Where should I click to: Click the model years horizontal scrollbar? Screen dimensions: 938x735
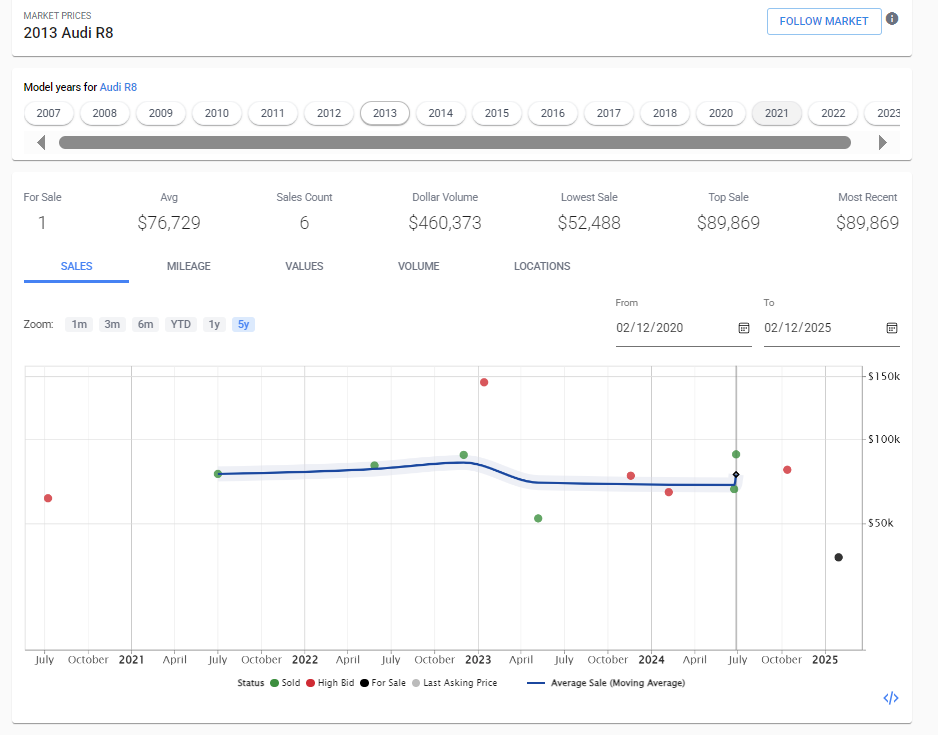[x=454, y=143]
